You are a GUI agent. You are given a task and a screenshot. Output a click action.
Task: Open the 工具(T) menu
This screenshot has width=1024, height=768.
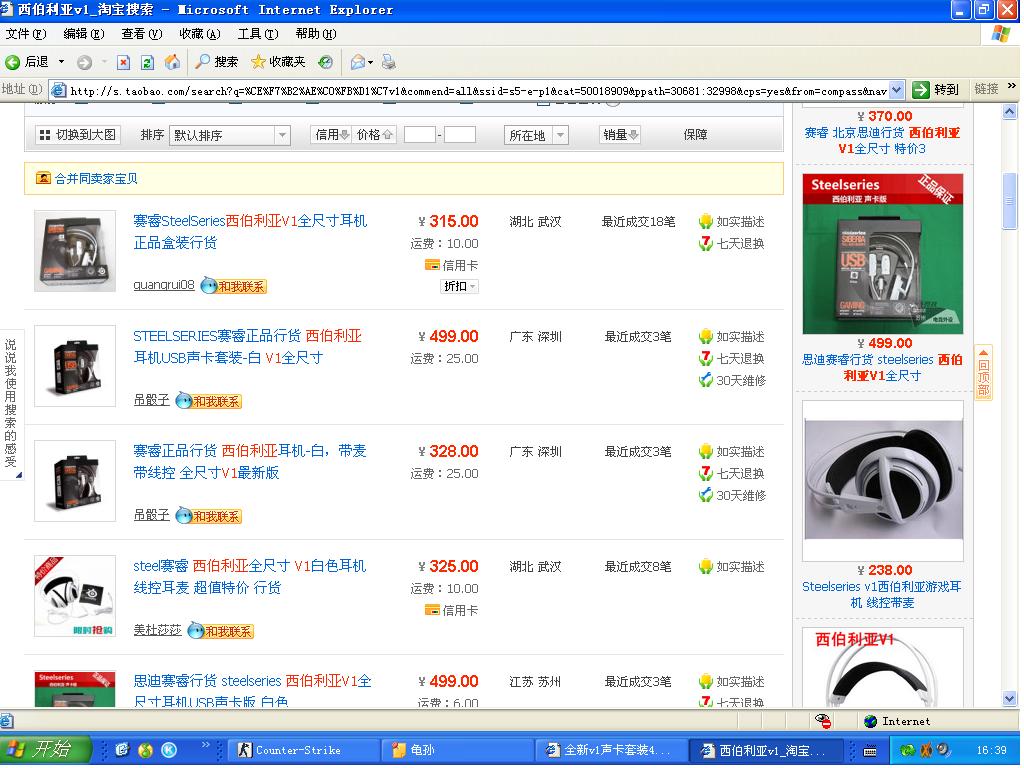coord(258,34)
